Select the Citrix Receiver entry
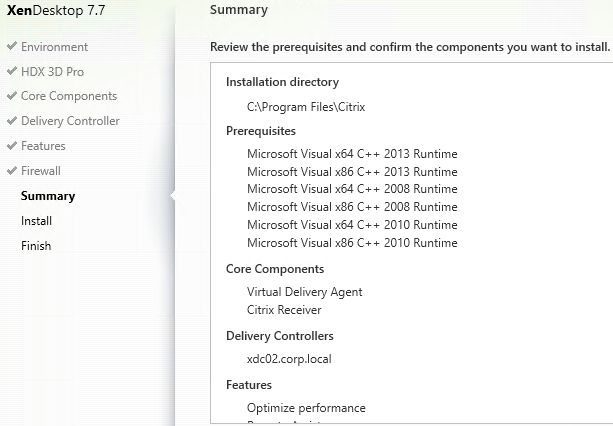The height and width of the screenshot is (426, 613). [x=284, y=310]
